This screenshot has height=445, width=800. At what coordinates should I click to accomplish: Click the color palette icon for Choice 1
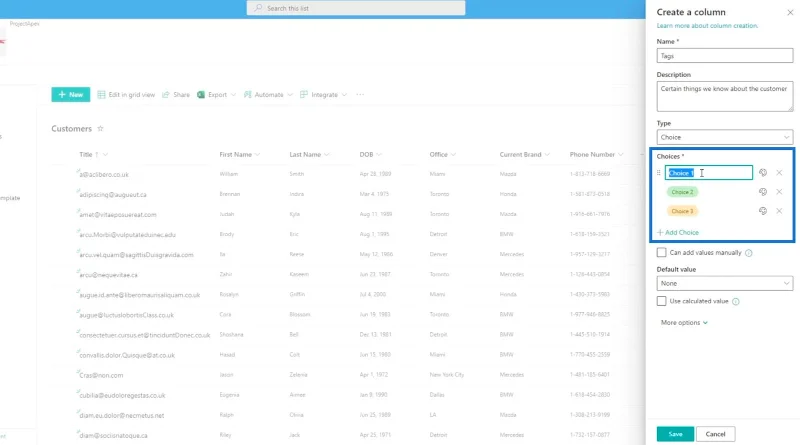763,172
